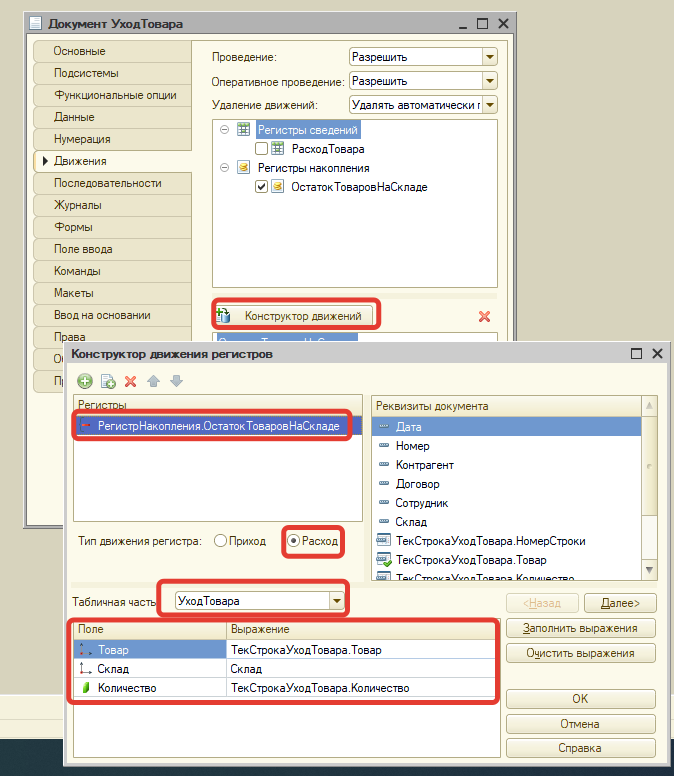Open the Движения tab

(x=112, y=161)
